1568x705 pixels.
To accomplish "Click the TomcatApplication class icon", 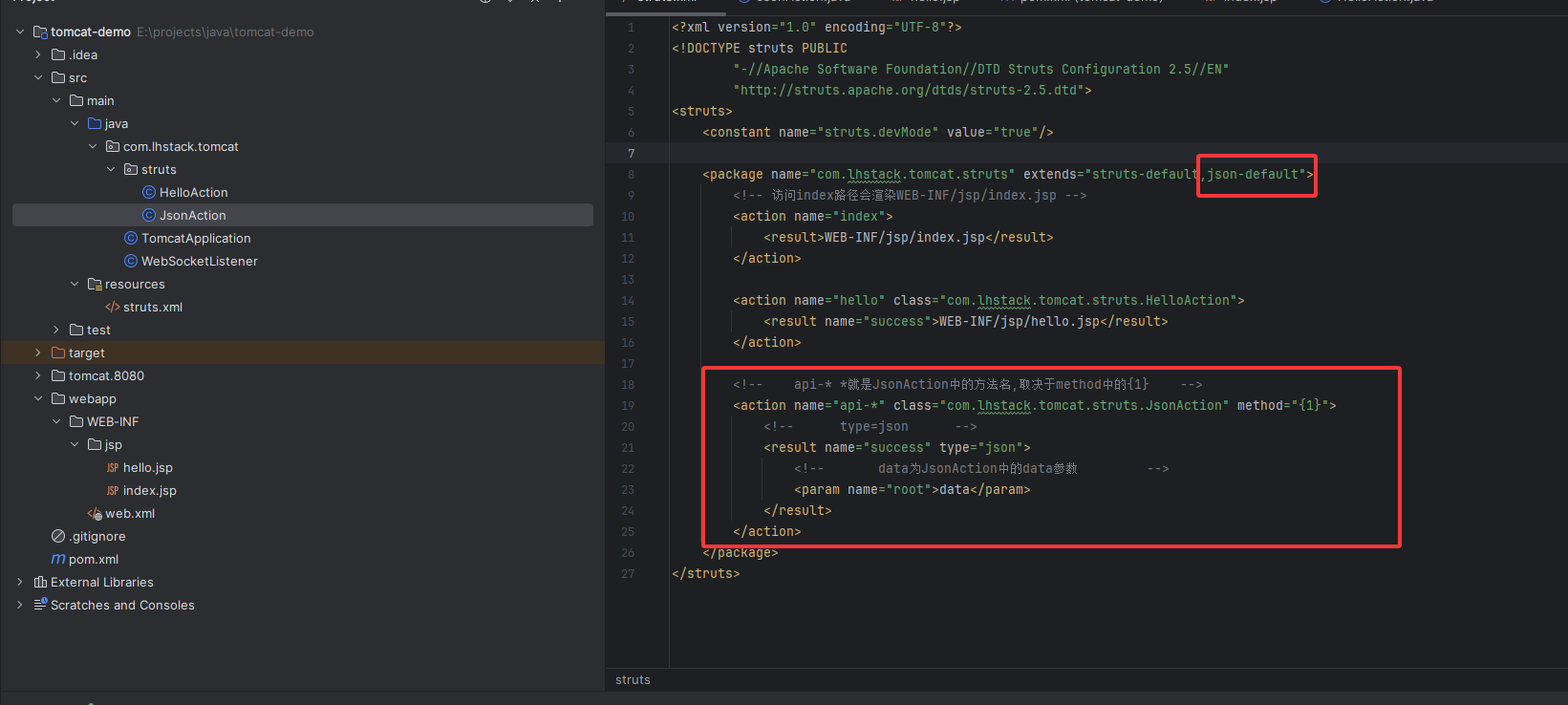I will (131, 238).
